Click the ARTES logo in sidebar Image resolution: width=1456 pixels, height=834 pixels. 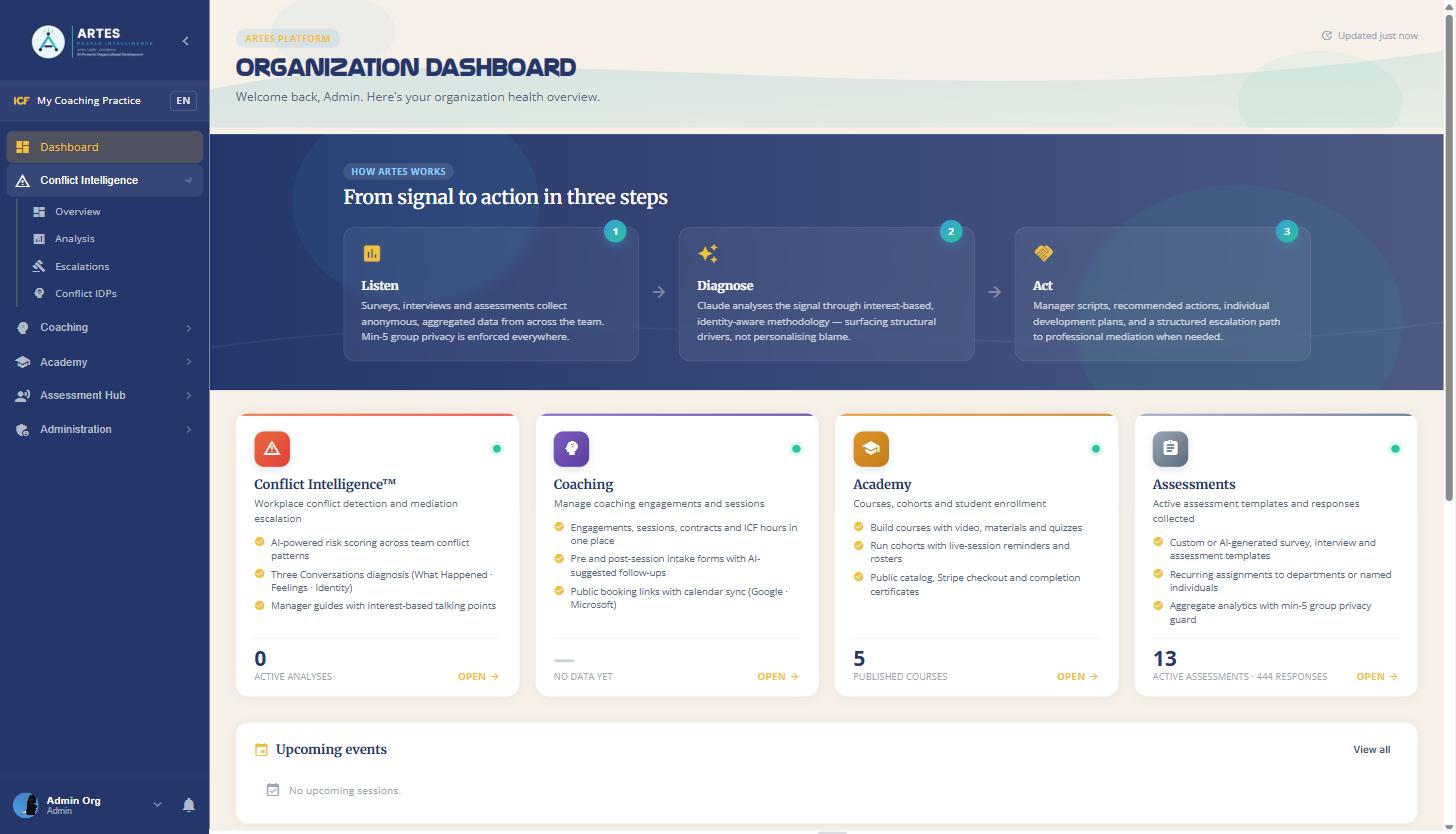(92, 41)
